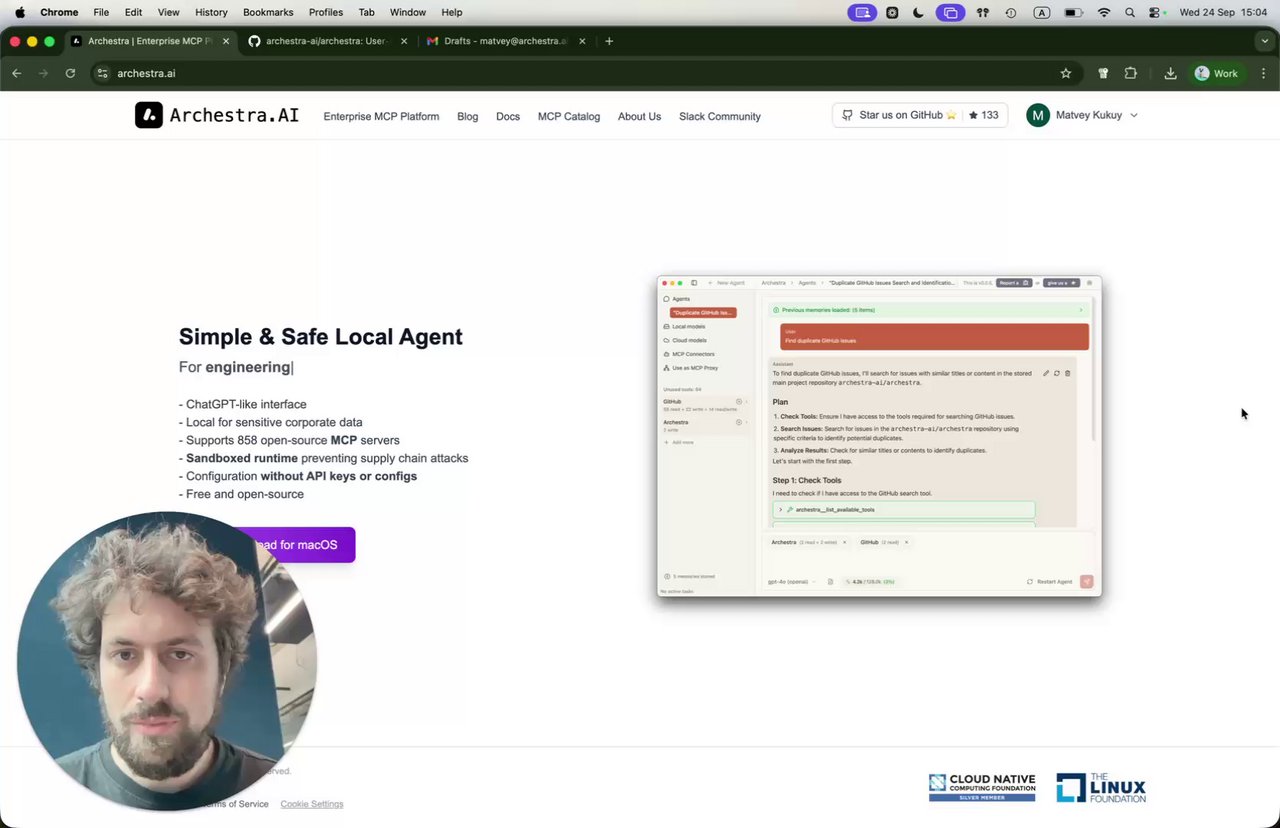Screen dimensions: 1280x828
Task: Switch to archestra-ai/archestra GitHub tab
Action: coord(327,41)
